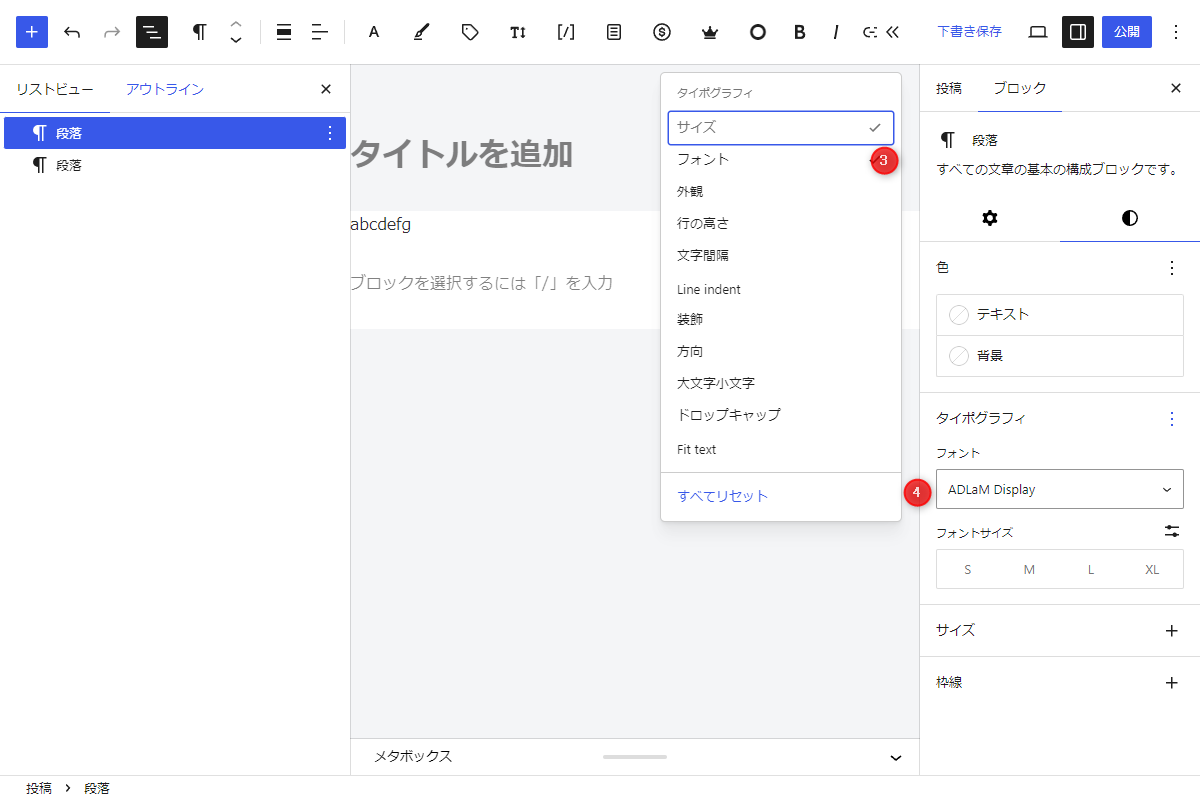
Task: Click the bold B toolbar icon
Action: pyautogui.click(x=799, y=32)
